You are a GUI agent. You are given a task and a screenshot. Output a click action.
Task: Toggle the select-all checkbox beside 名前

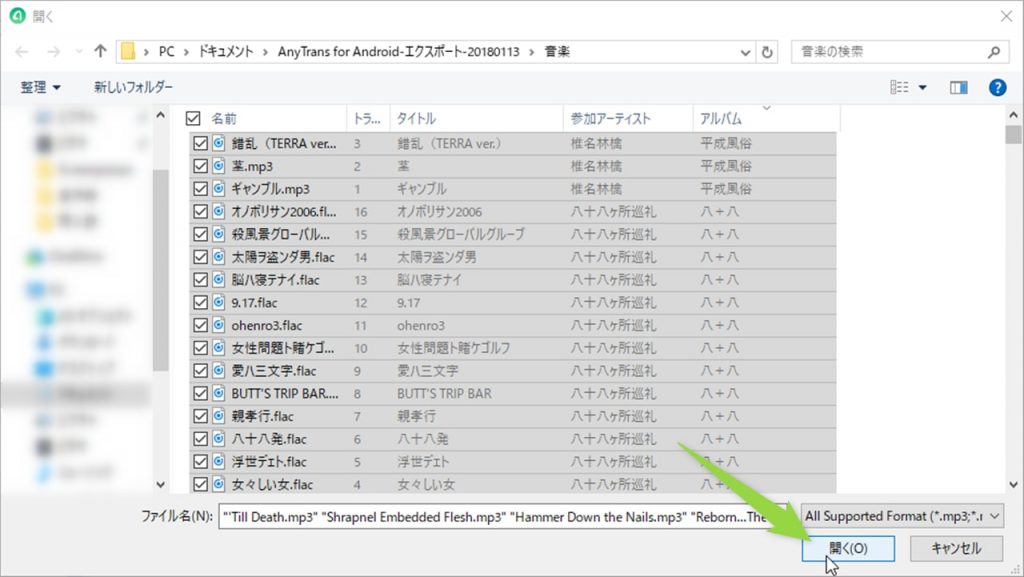tap(193, 118)
